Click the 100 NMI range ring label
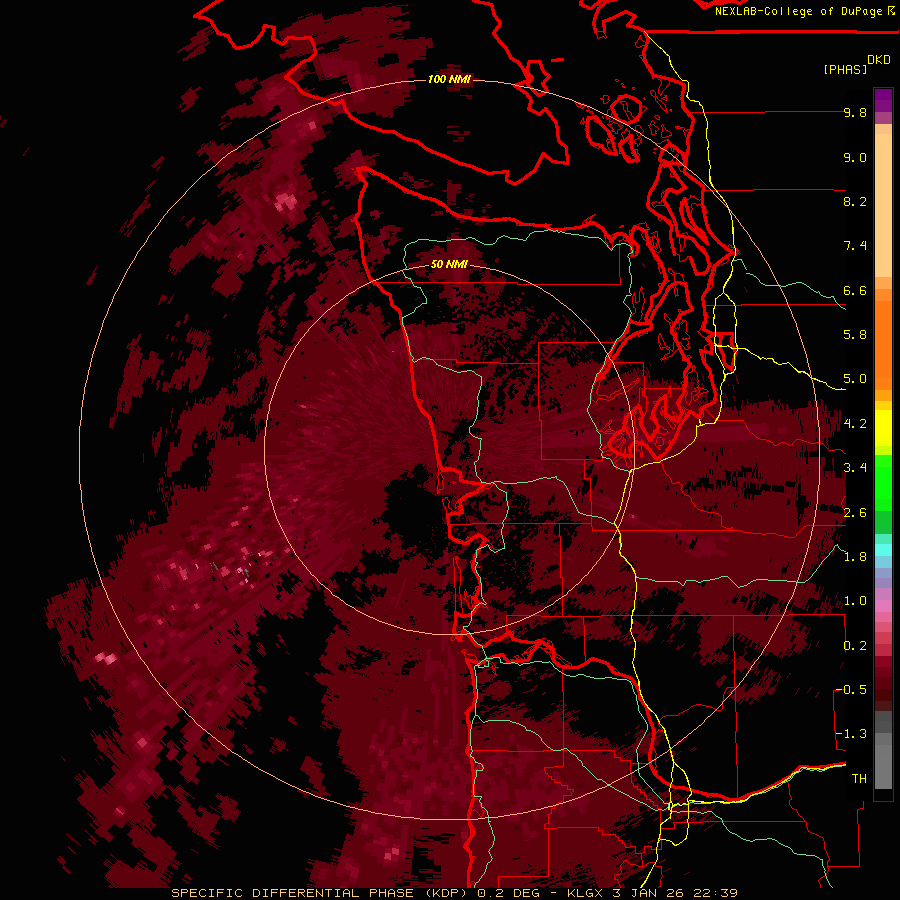 coord(449,79)
